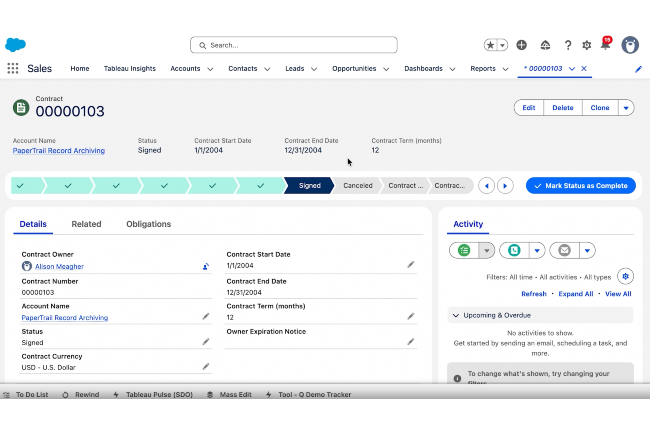This screenshot has width=650, height=433.
Task: Click the green Contract record icon
Action: (x=21, y=107)
